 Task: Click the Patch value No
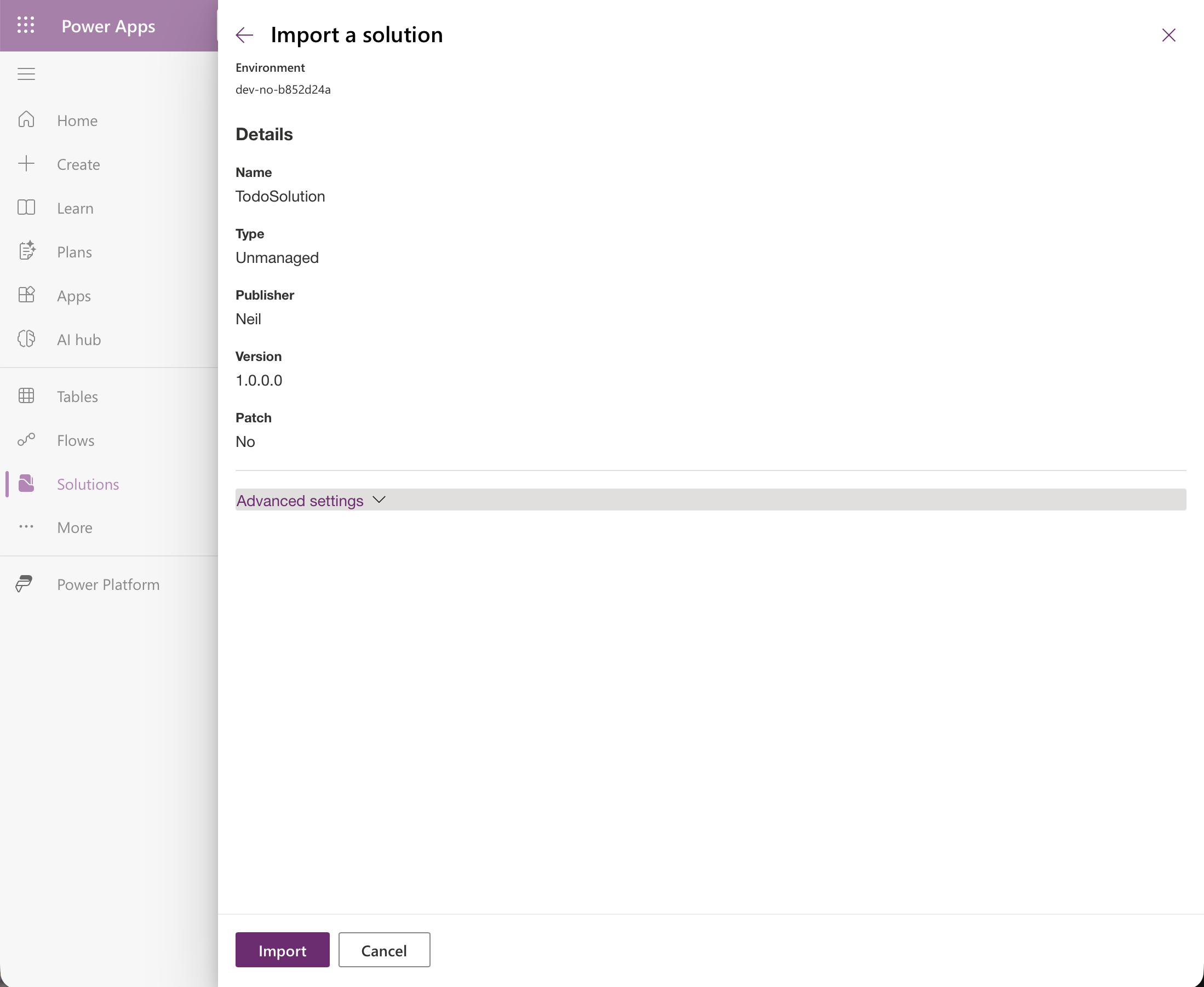[x=245, y=442]
